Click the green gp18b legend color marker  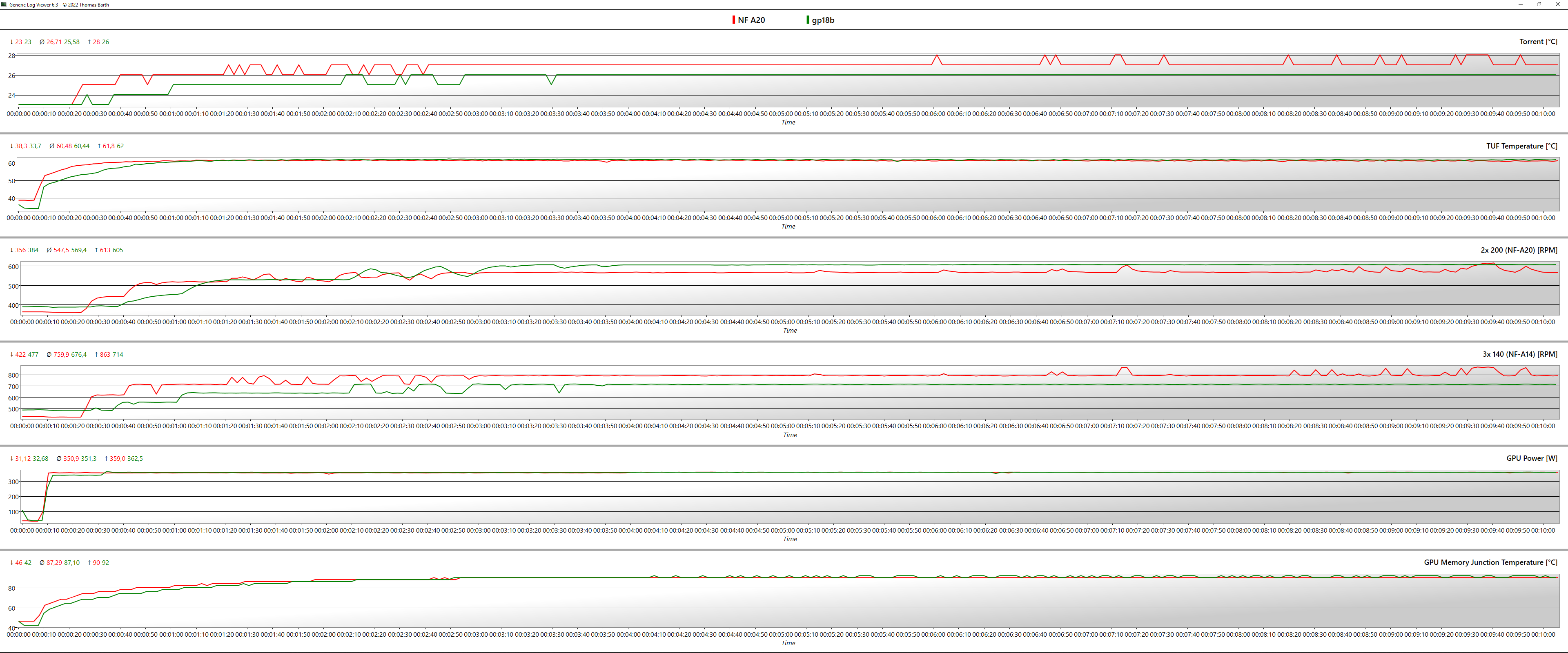[x=808, y=20]
